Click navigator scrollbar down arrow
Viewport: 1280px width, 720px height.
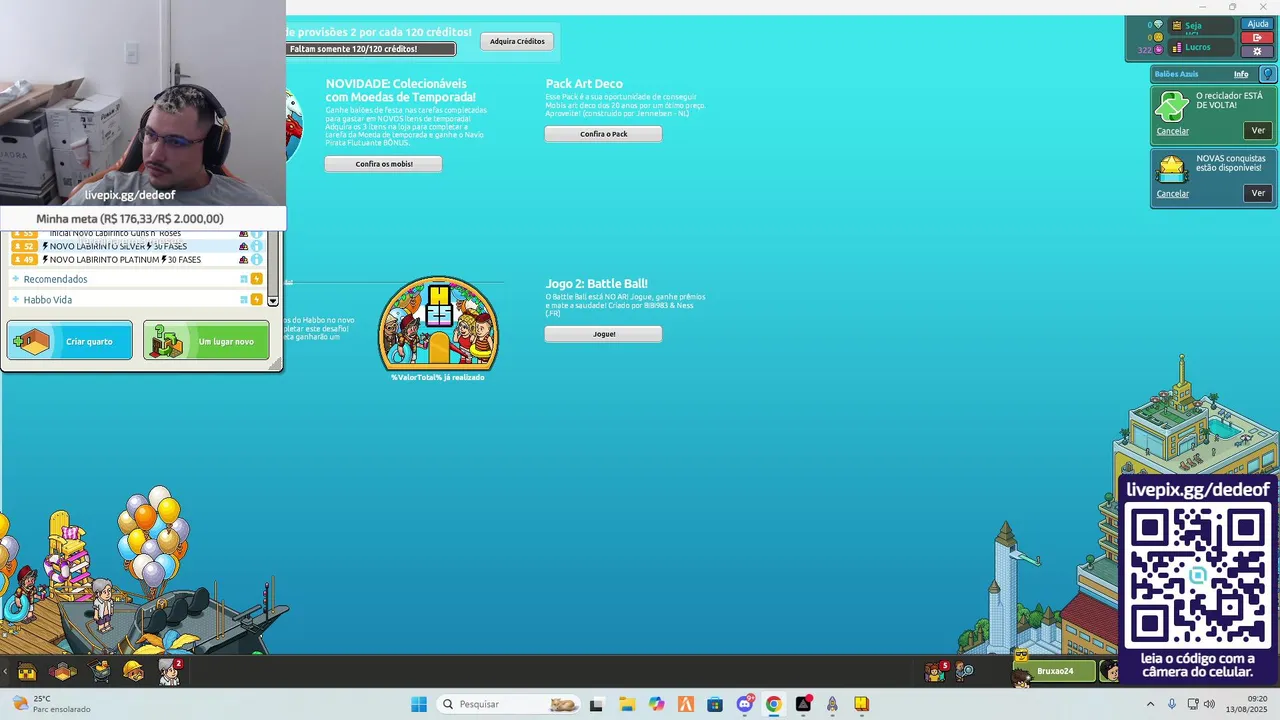point(273,301)
